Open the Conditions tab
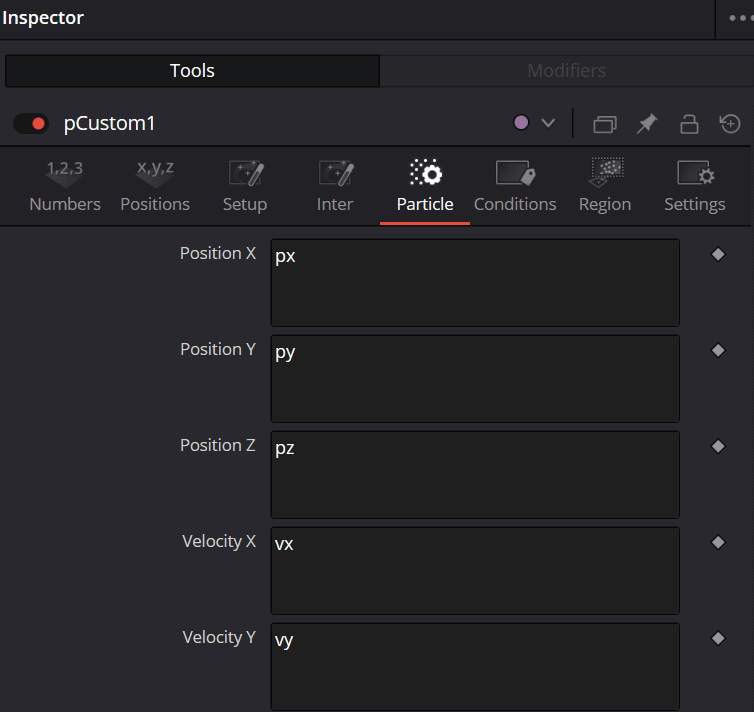This screenshot has height=712, width=754. point(515,186)
